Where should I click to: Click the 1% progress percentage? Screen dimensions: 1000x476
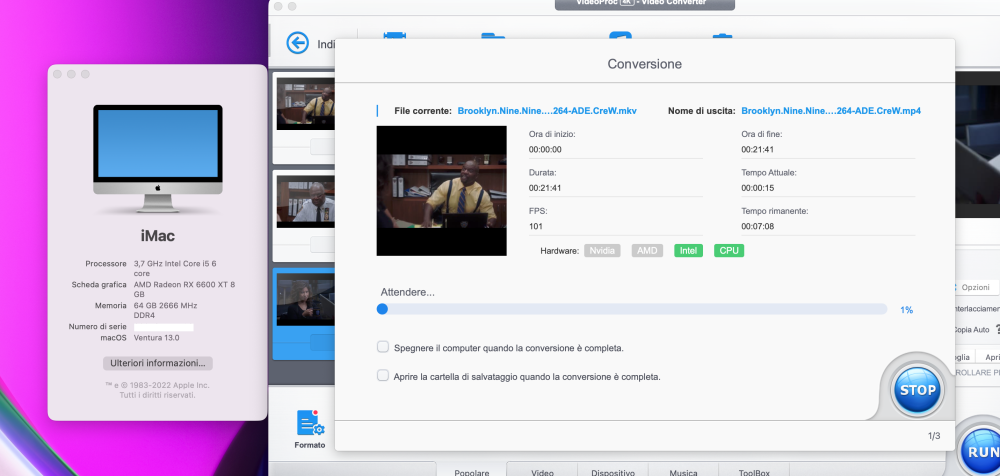pyautogui.click(x=906, y=310)
